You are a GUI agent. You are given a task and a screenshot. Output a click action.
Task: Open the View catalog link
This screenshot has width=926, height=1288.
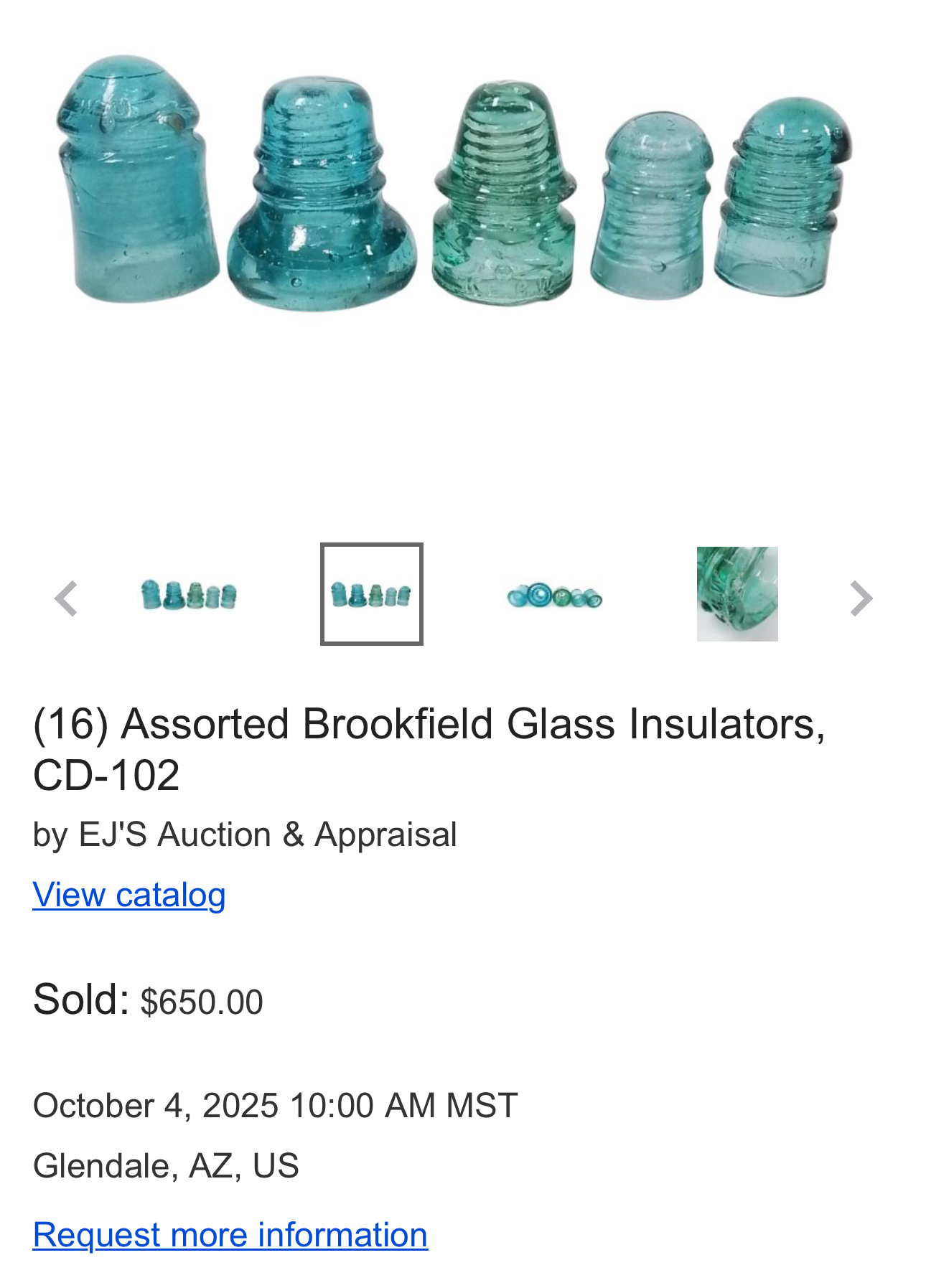coord(129,895)
